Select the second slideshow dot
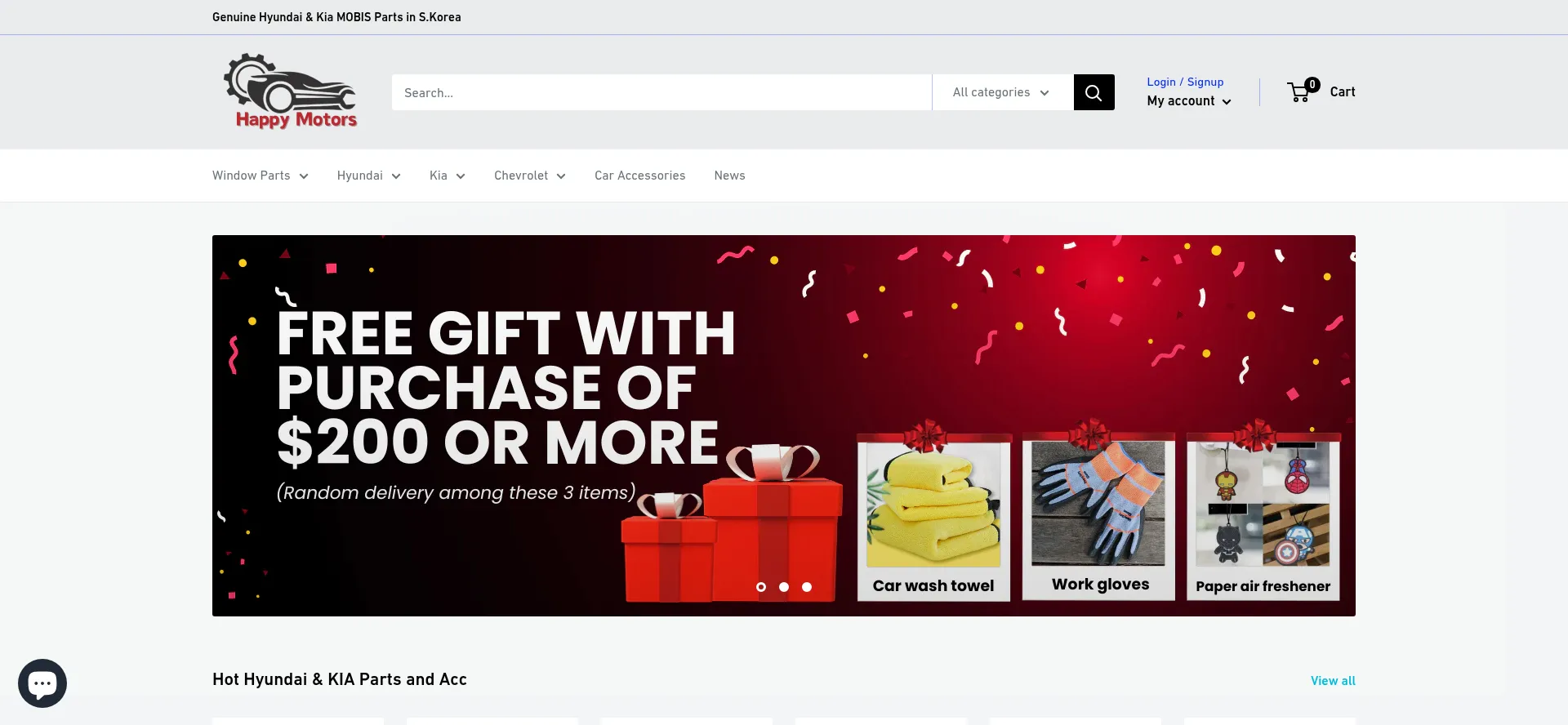The image size is (1568, 725). 784,587
